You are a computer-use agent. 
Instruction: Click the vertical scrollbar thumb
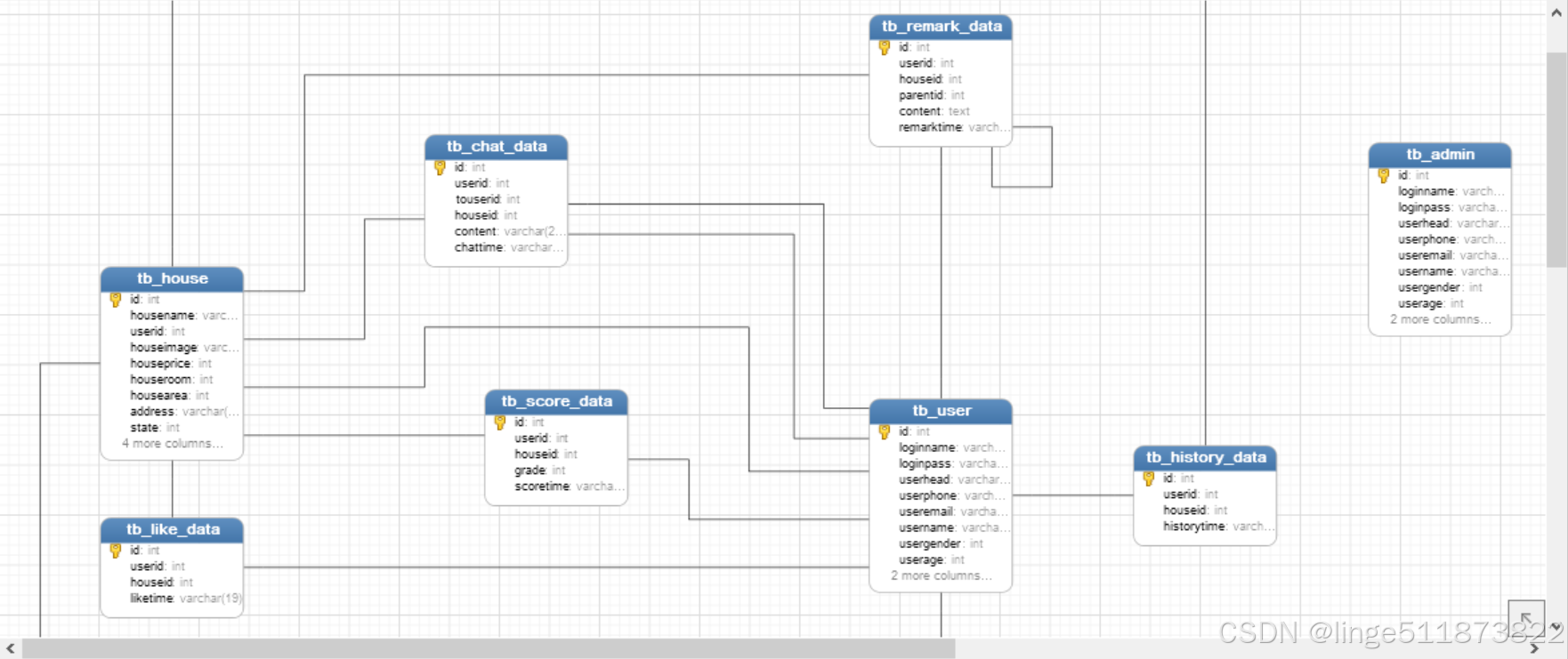pyautogui.click(x=1556, y=160)
